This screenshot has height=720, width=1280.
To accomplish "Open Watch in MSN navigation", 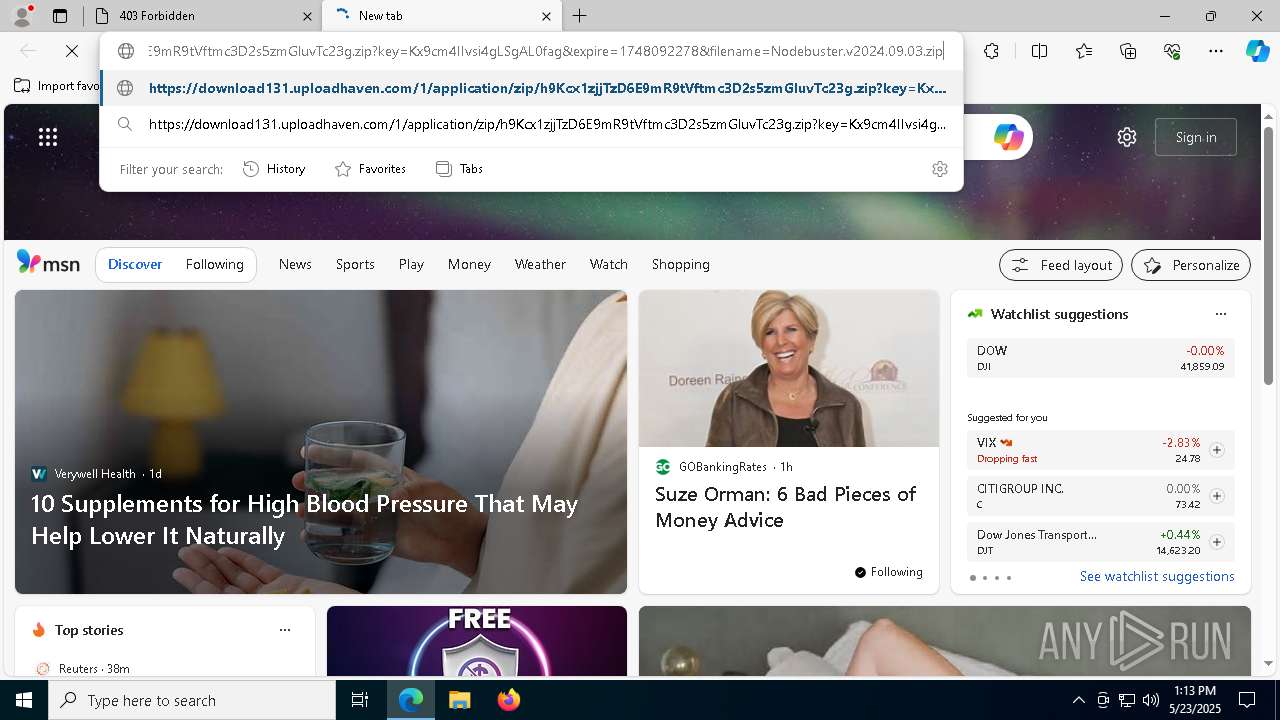I will (609, 264).
